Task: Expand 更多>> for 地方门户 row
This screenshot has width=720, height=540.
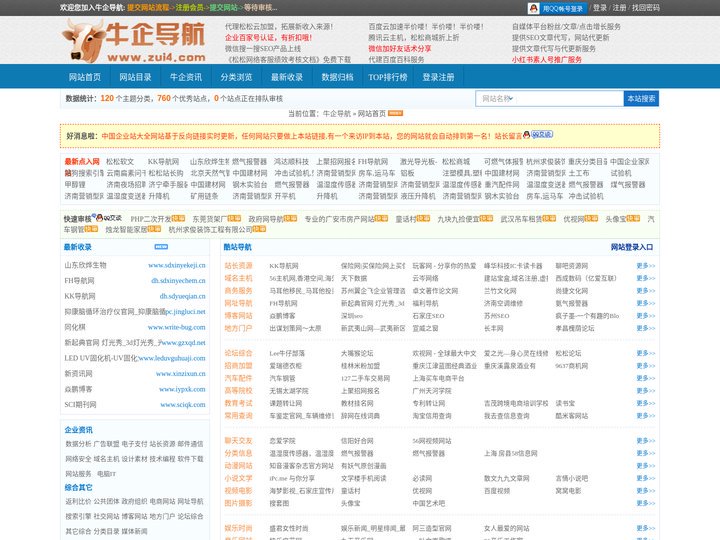Action: pos(646,328)
